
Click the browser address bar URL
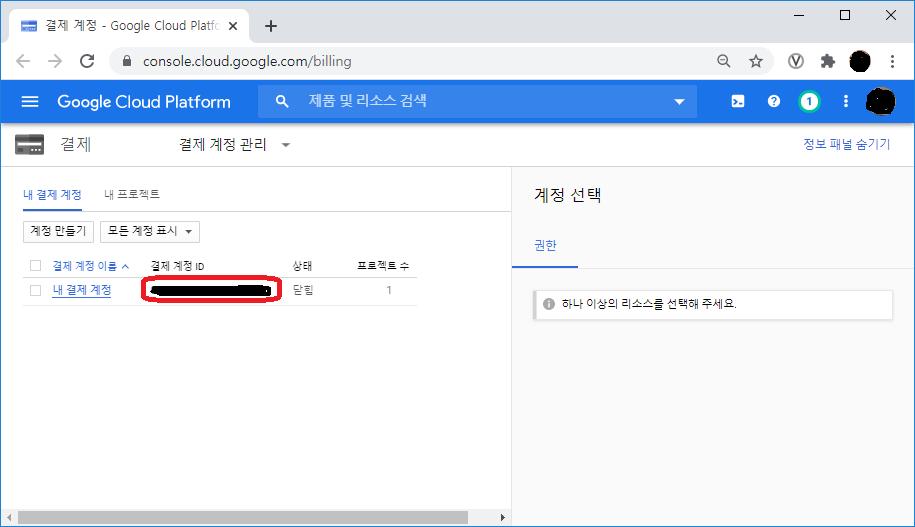click(247, 61)
